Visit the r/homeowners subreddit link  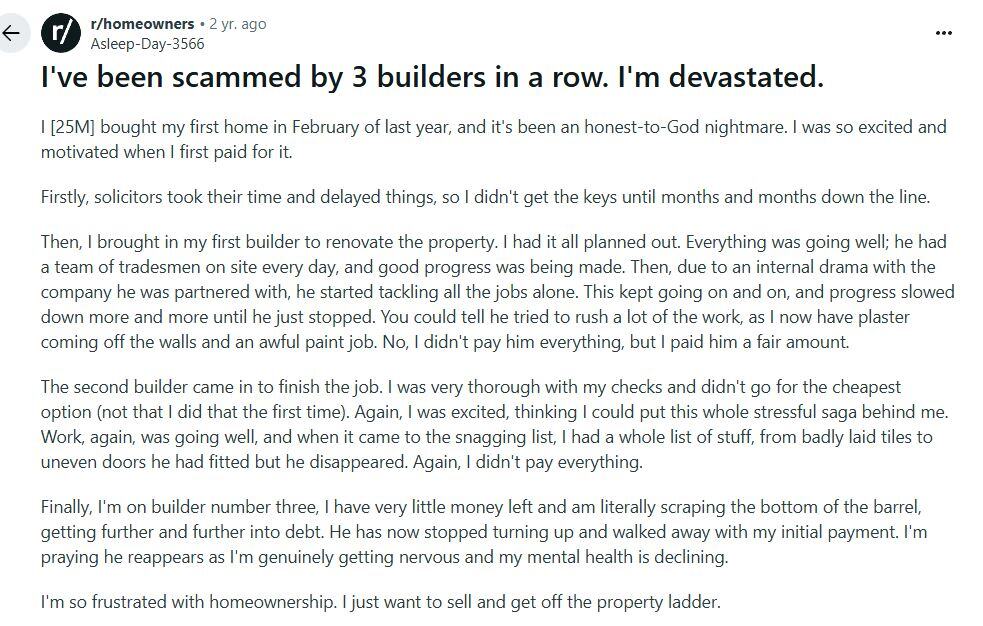pos(142,24)
